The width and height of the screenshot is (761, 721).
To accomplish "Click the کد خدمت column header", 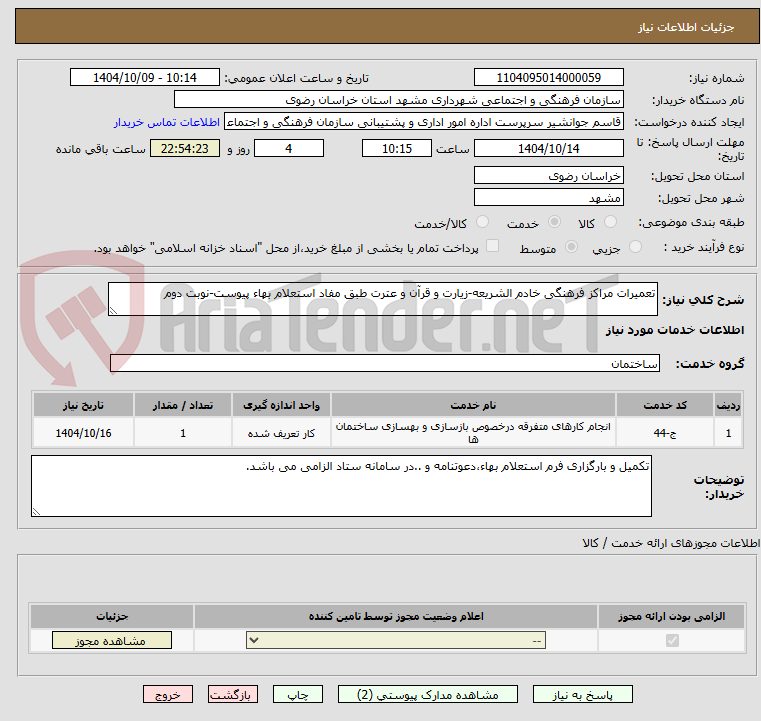I will tap(665, 405).
